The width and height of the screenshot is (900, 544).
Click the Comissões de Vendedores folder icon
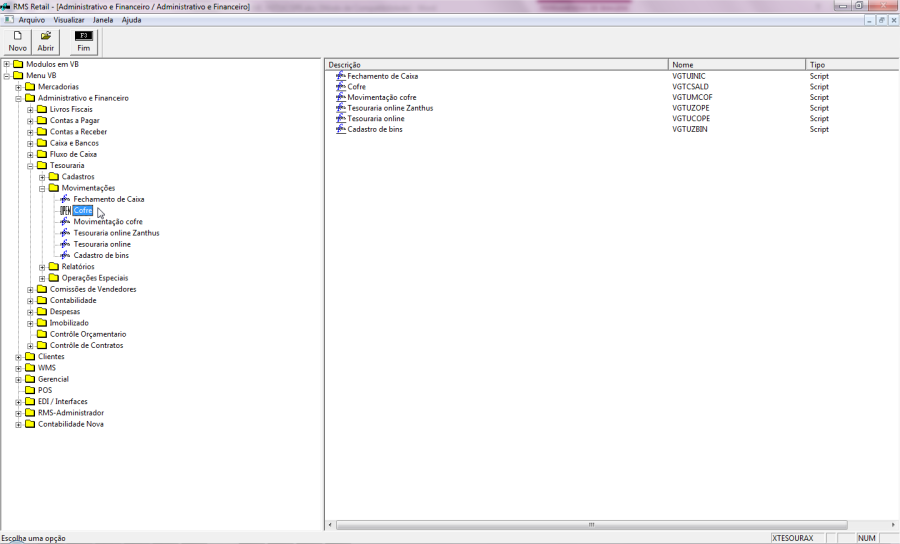(42, 289)
